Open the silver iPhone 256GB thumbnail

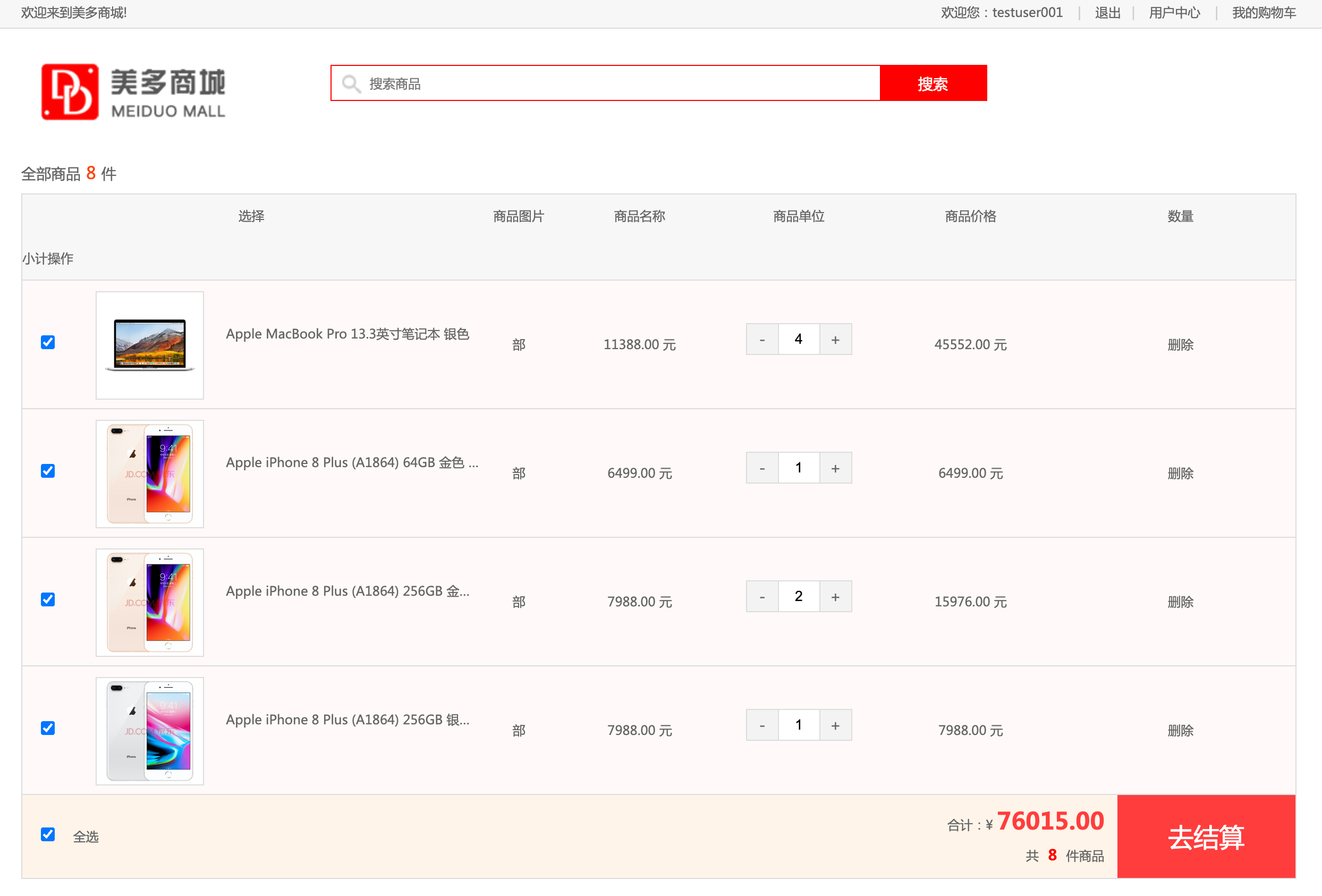tap(150, 731)
